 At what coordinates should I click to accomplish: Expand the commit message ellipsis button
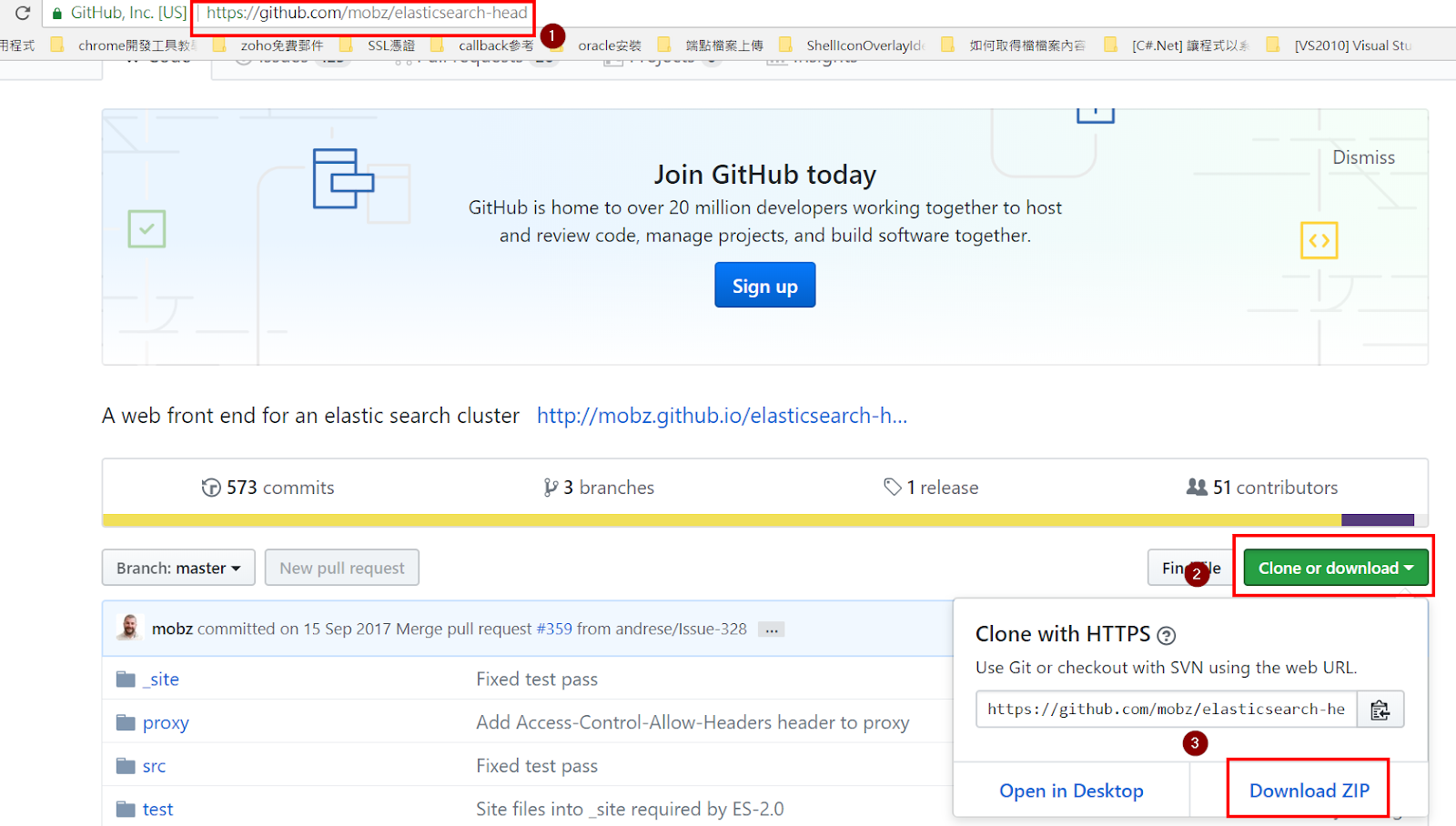pyautogui.click(x=772, y=630)
